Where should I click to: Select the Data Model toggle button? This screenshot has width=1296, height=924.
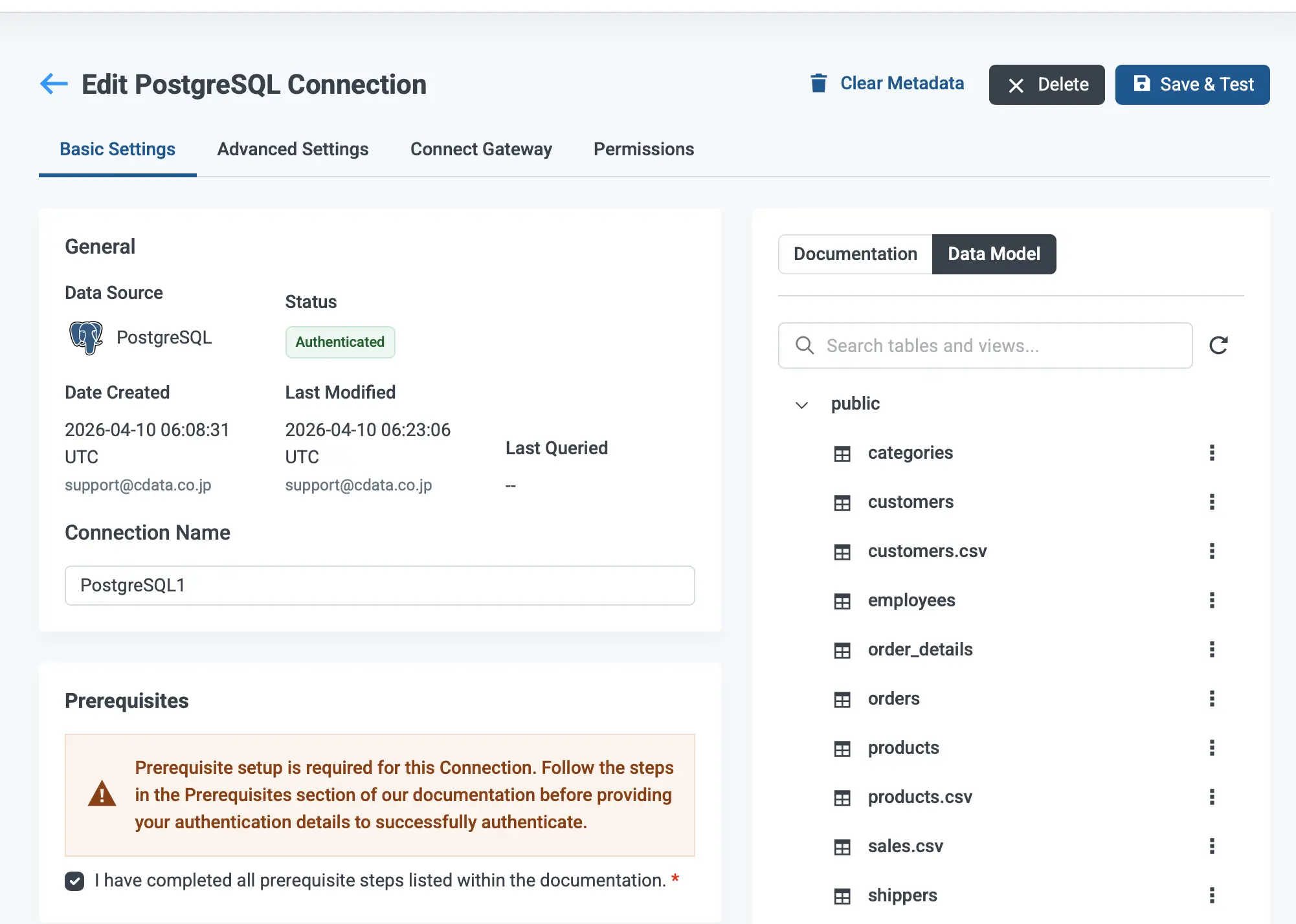tap(994, 254)
